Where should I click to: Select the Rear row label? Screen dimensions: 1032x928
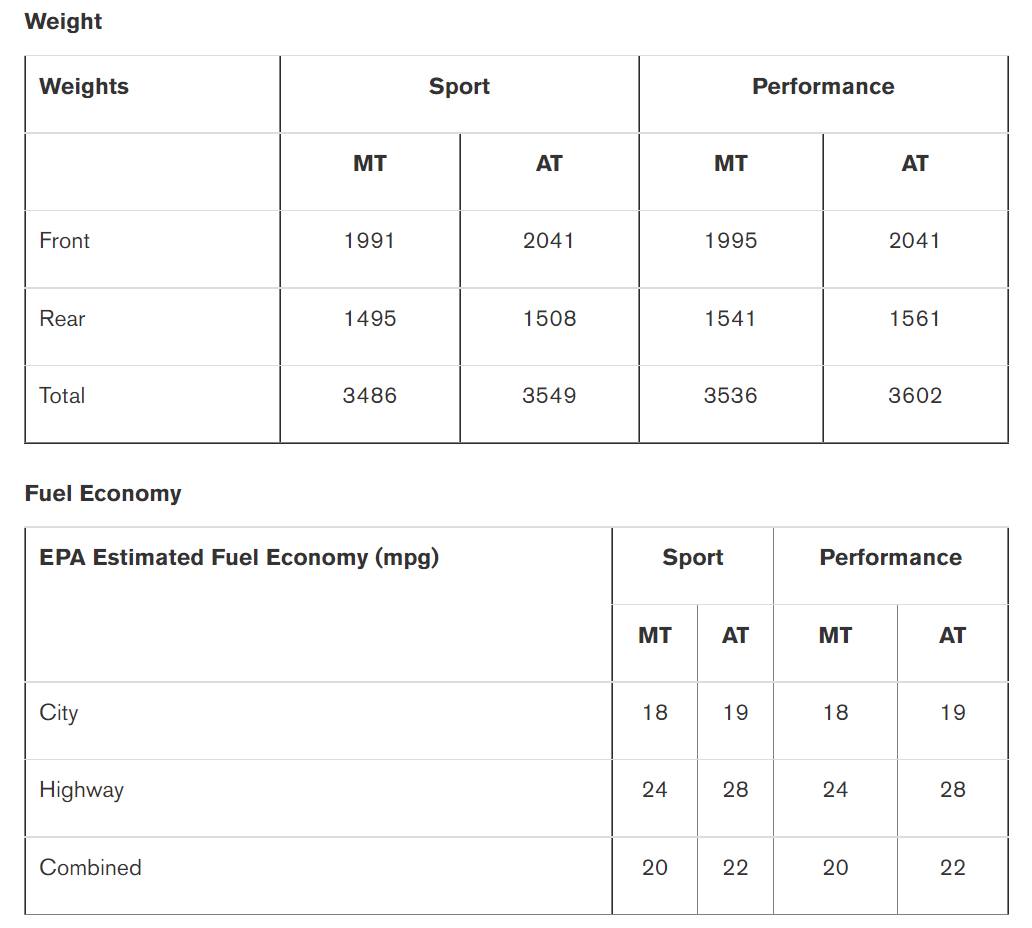coord(62,318)
